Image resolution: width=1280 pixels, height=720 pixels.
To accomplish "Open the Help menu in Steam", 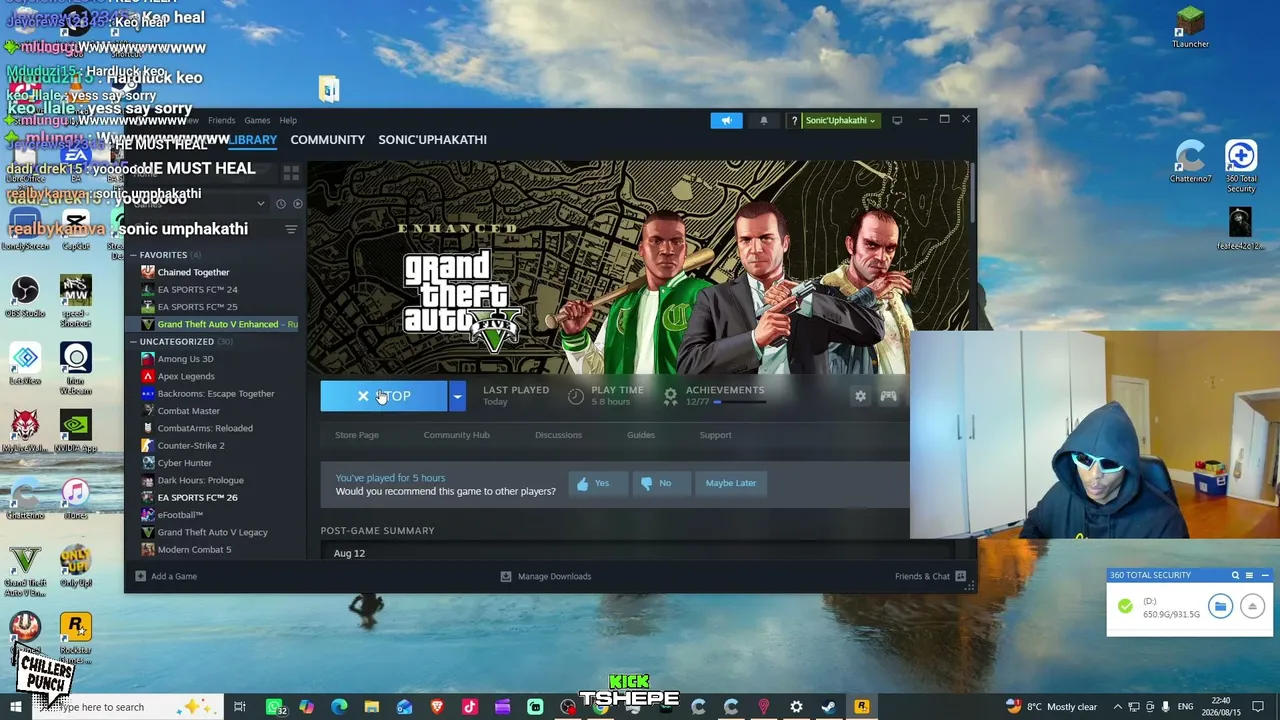I will pos(288,121).
